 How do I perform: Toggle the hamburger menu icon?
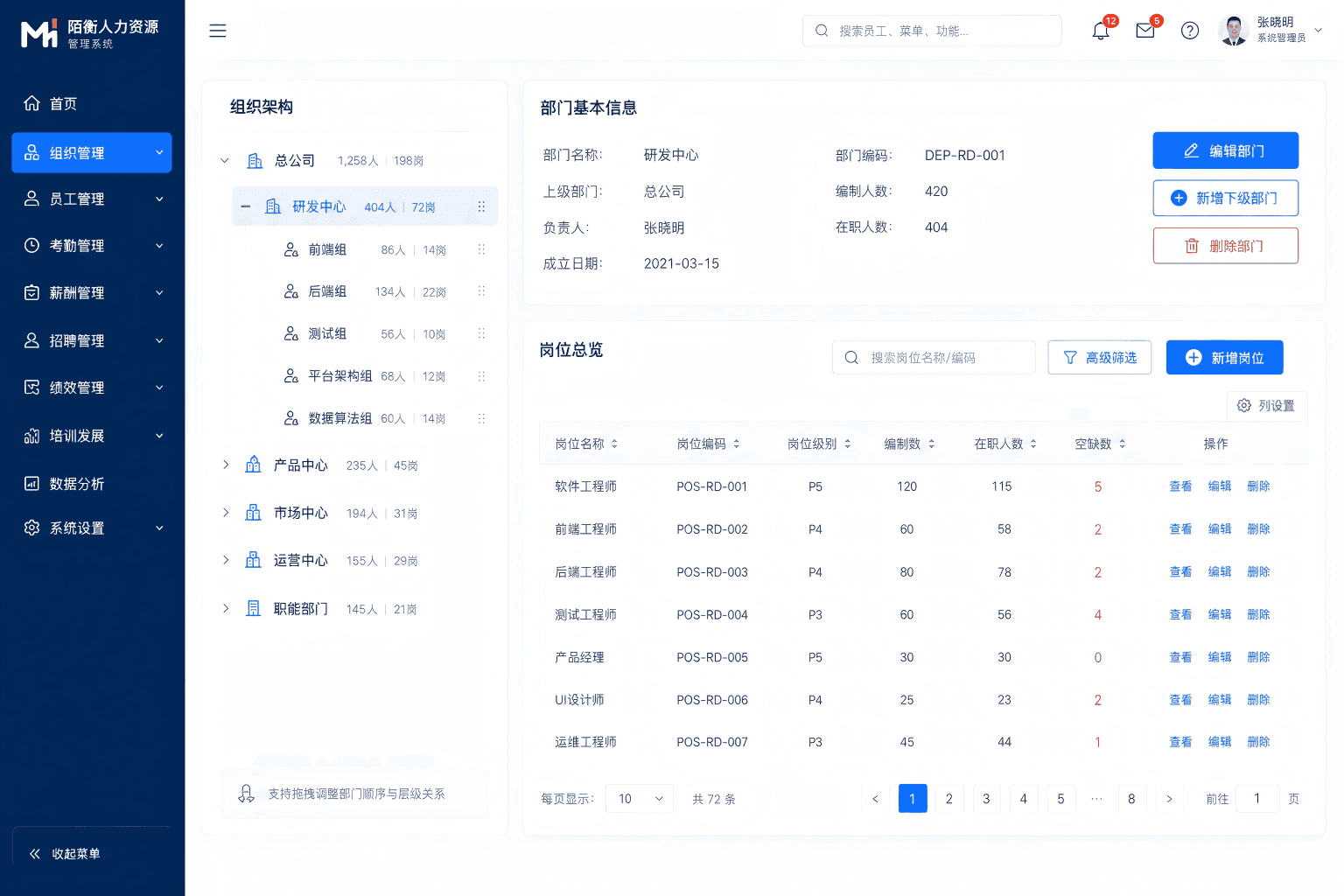tap(218, 31)
